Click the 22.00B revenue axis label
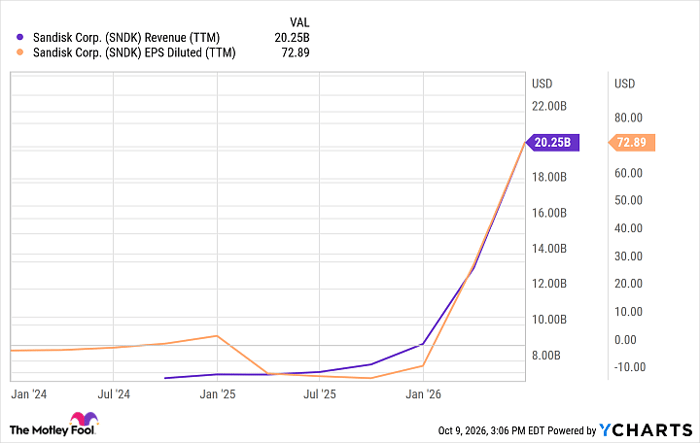This screenshot has width=700, height=443. (x=549, y=106)
